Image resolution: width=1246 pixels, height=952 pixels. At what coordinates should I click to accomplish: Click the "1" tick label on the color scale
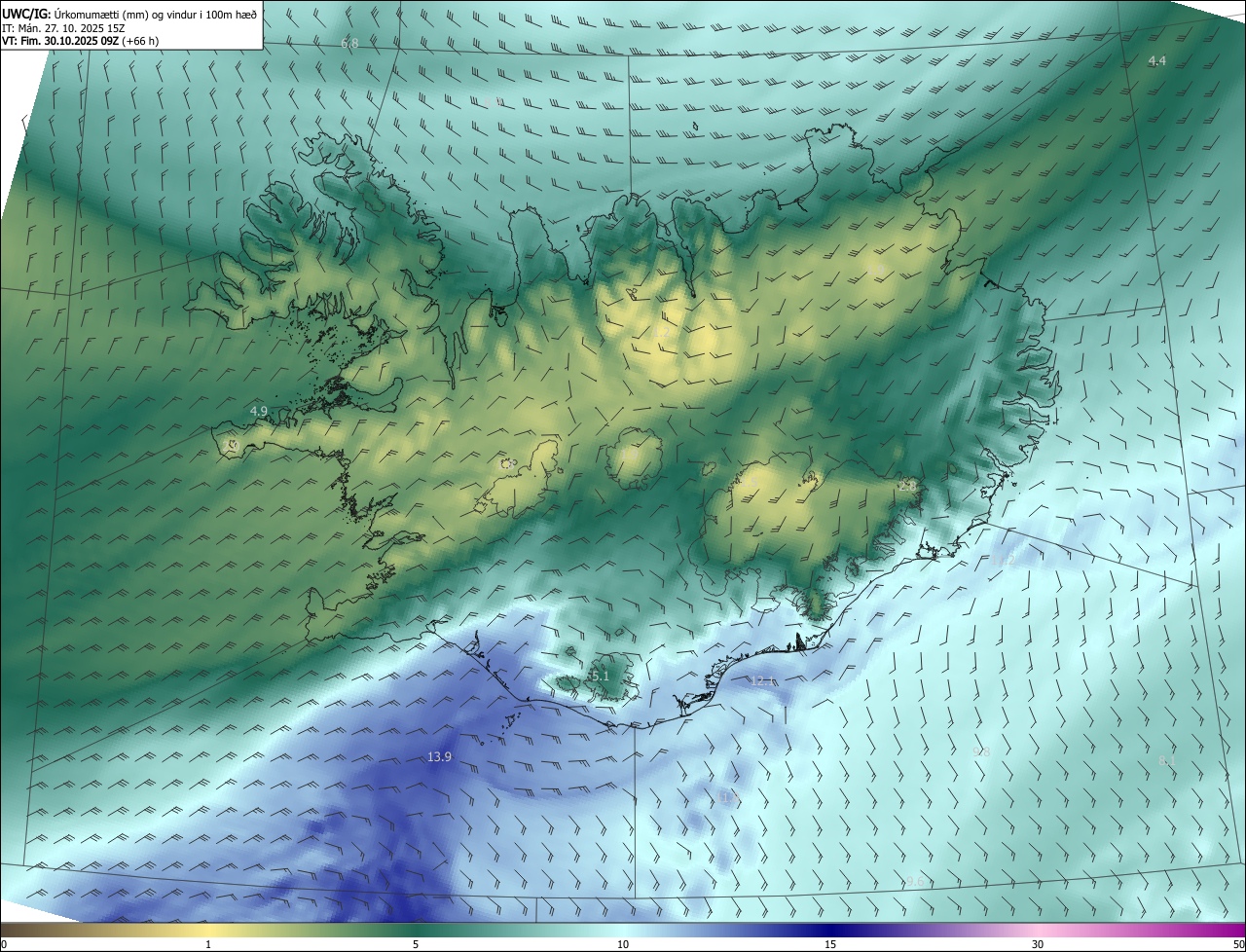(208, 944)
